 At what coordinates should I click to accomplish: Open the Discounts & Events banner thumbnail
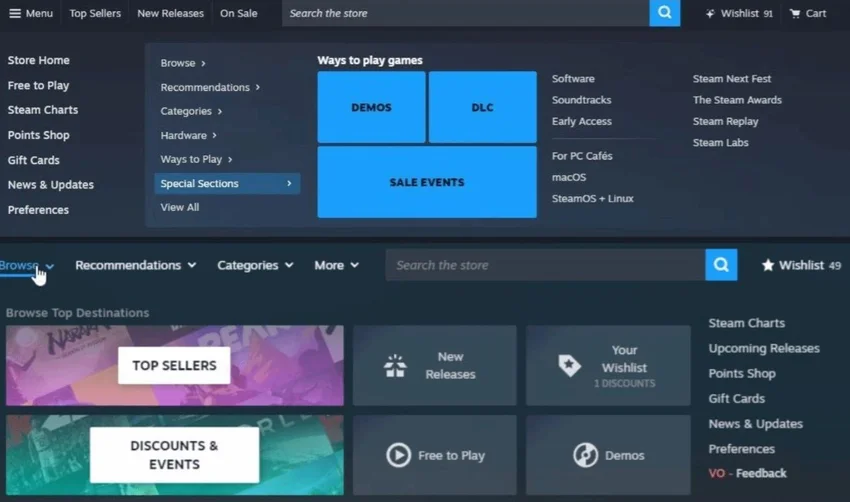174,455
